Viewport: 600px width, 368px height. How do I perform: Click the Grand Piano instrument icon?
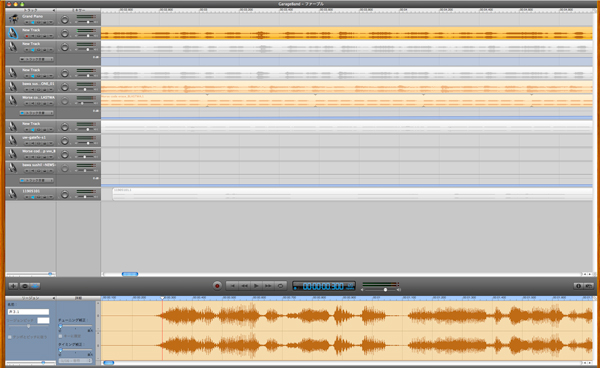tap(13, 19)
